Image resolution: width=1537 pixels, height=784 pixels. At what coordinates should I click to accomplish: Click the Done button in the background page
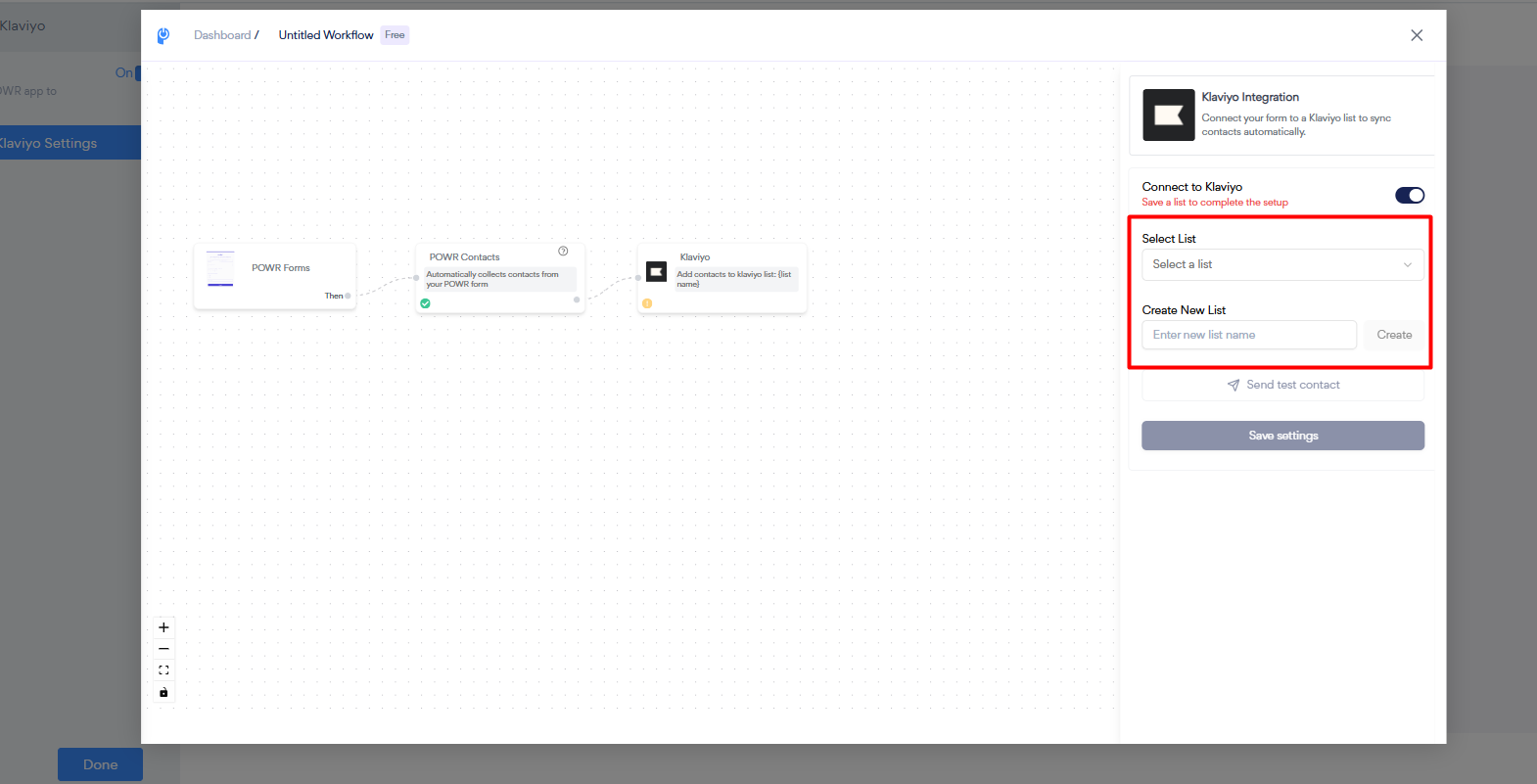tap(100, 764)
